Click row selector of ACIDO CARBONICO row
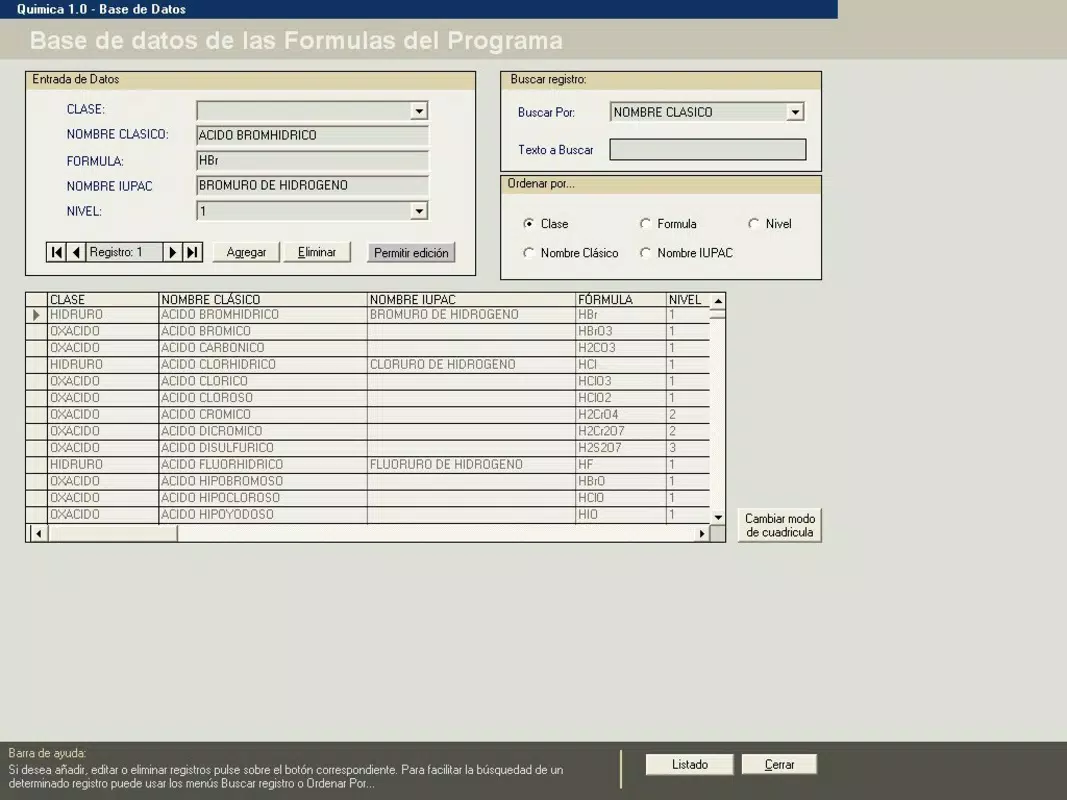 click(36, 348)
